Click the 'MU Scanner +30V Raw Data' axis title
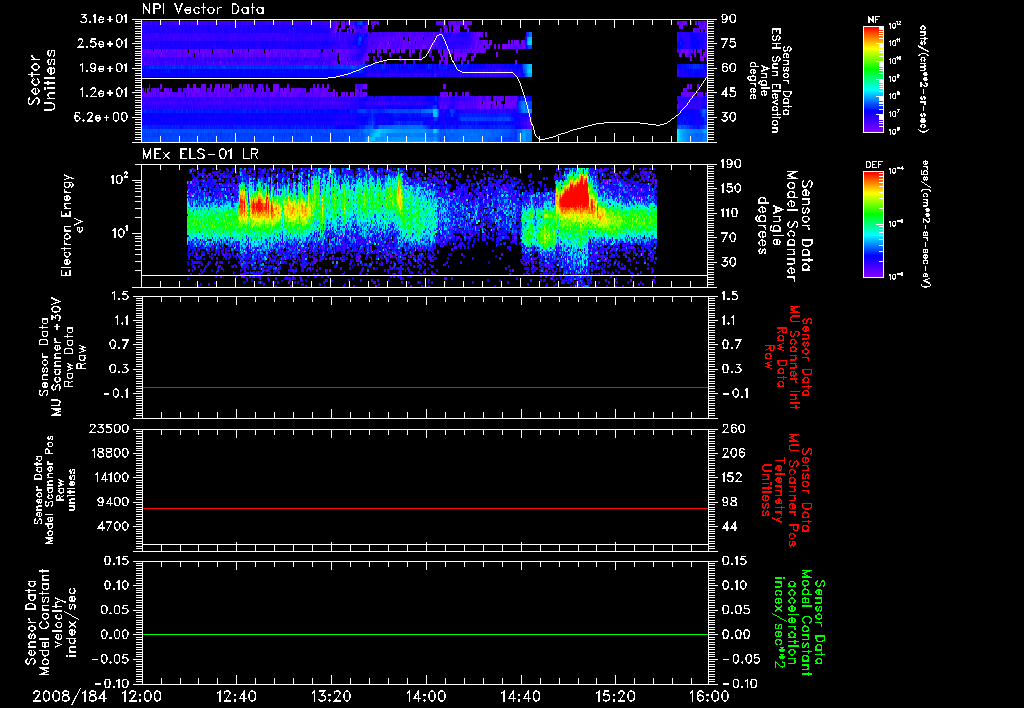Viewport: 1024px width, 708px height. (x=62, y=356)
